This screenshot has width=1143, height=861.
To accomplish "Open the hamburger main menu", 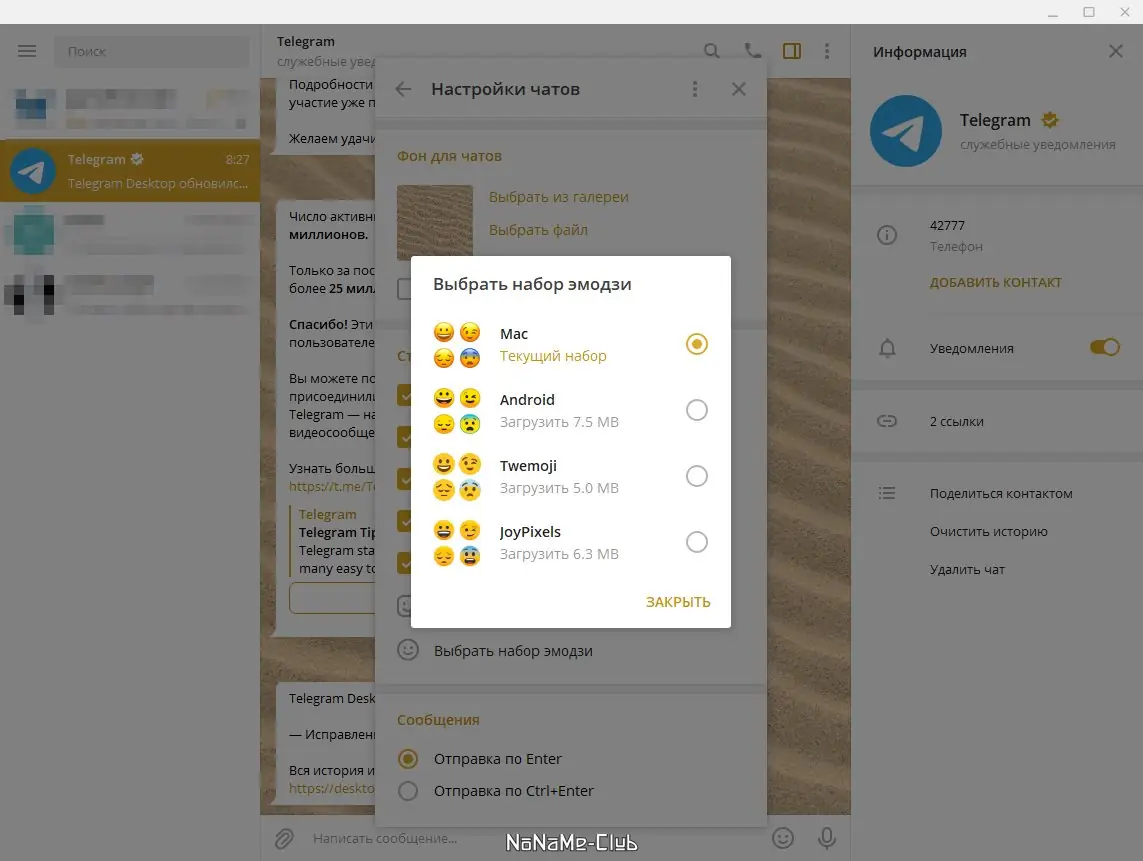I will coord(27,51).
